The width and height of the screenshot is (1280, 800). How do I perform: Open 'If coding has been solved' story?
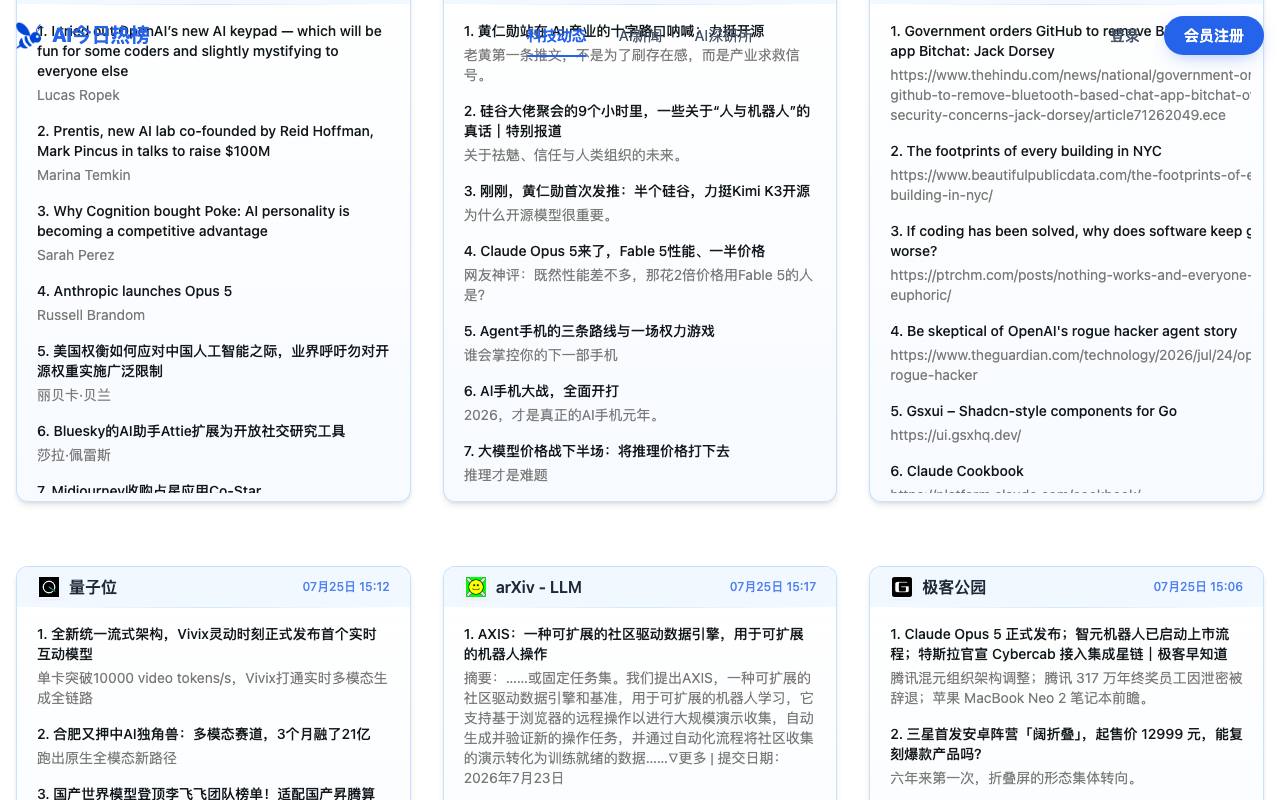point(1071,241)
